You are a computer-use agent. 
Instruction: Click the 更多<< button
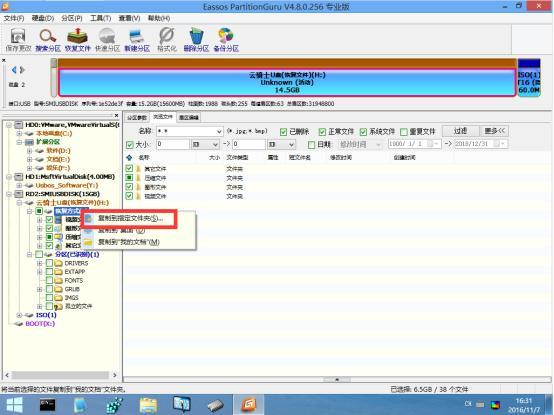coord(494,131)
